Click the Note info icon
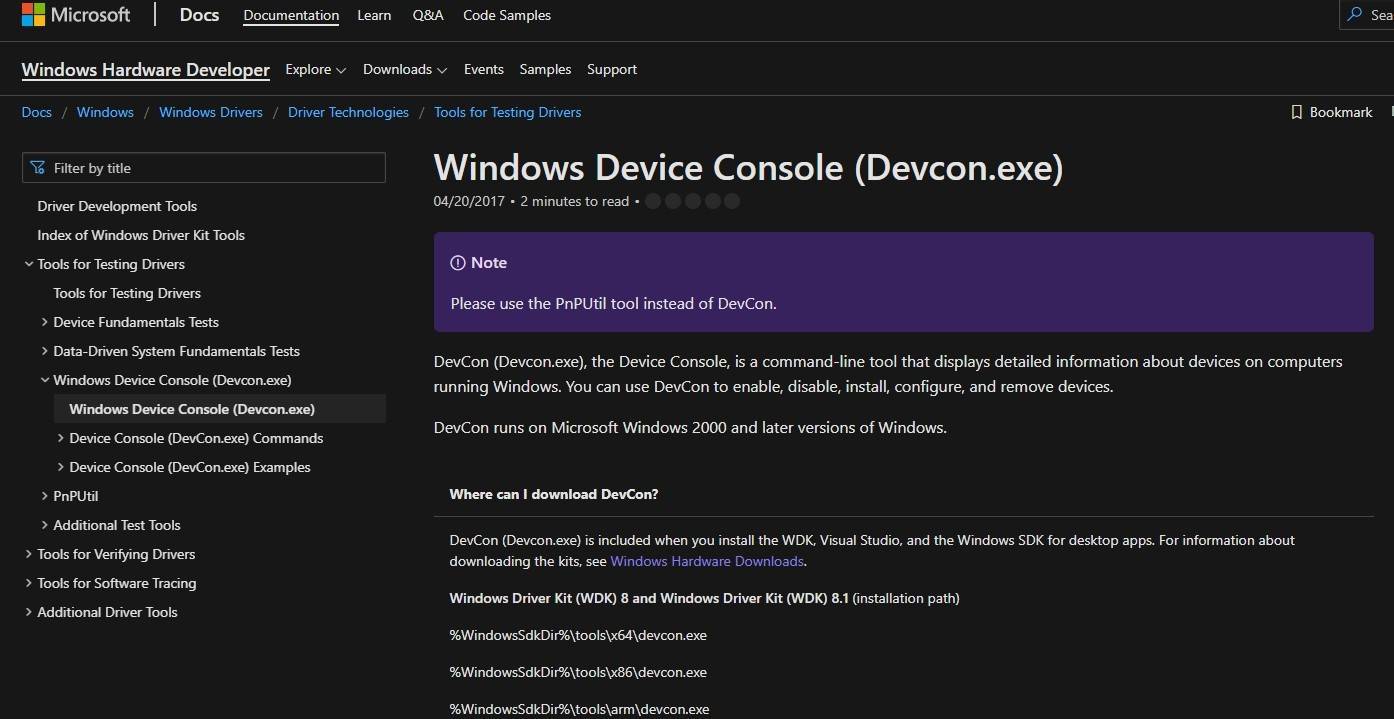Viewport: 1394px width, 719px height. pos(458,263)
